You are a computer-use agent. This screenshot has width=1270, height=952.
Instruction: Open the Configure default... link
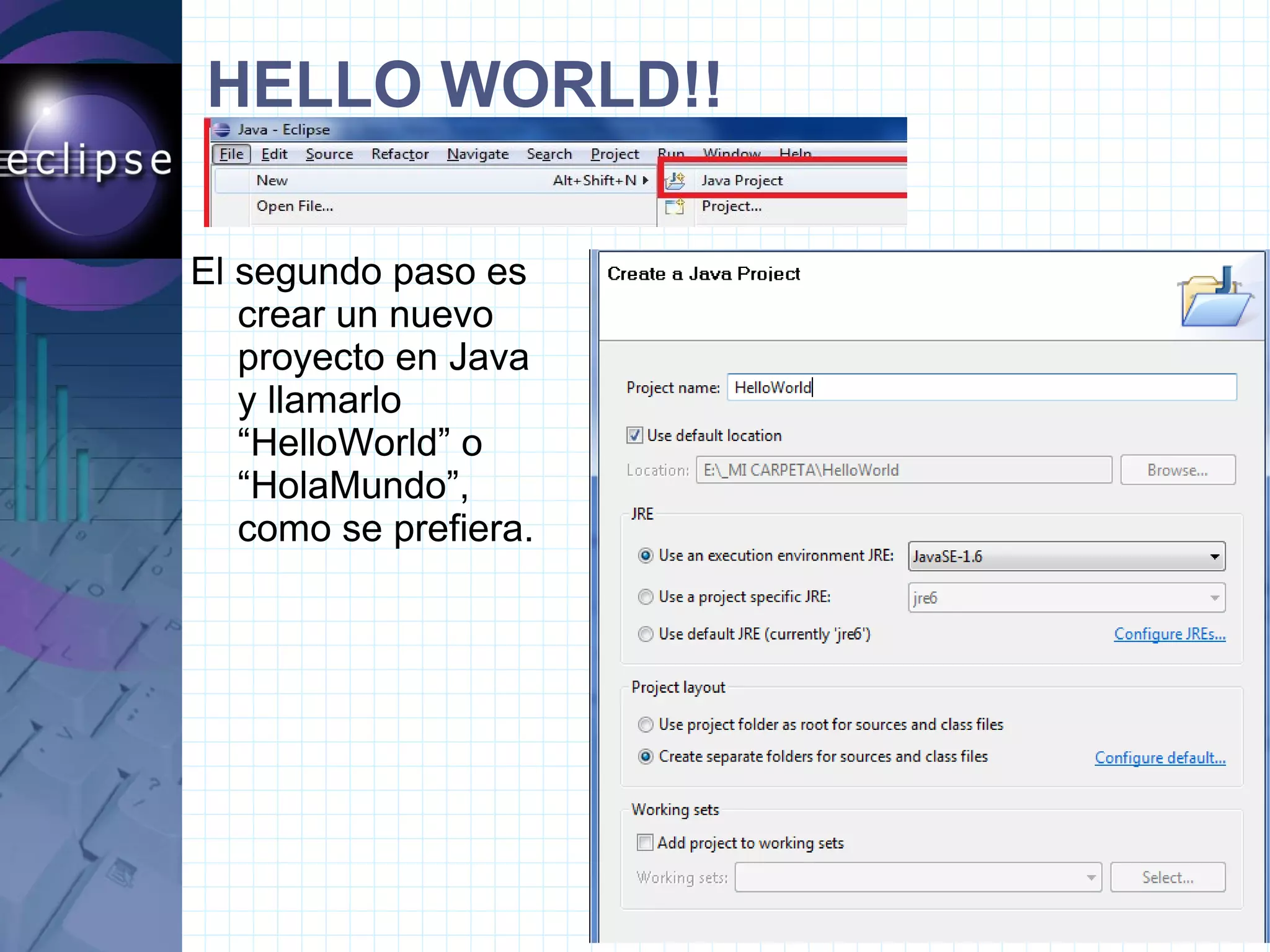[1160, 758]
